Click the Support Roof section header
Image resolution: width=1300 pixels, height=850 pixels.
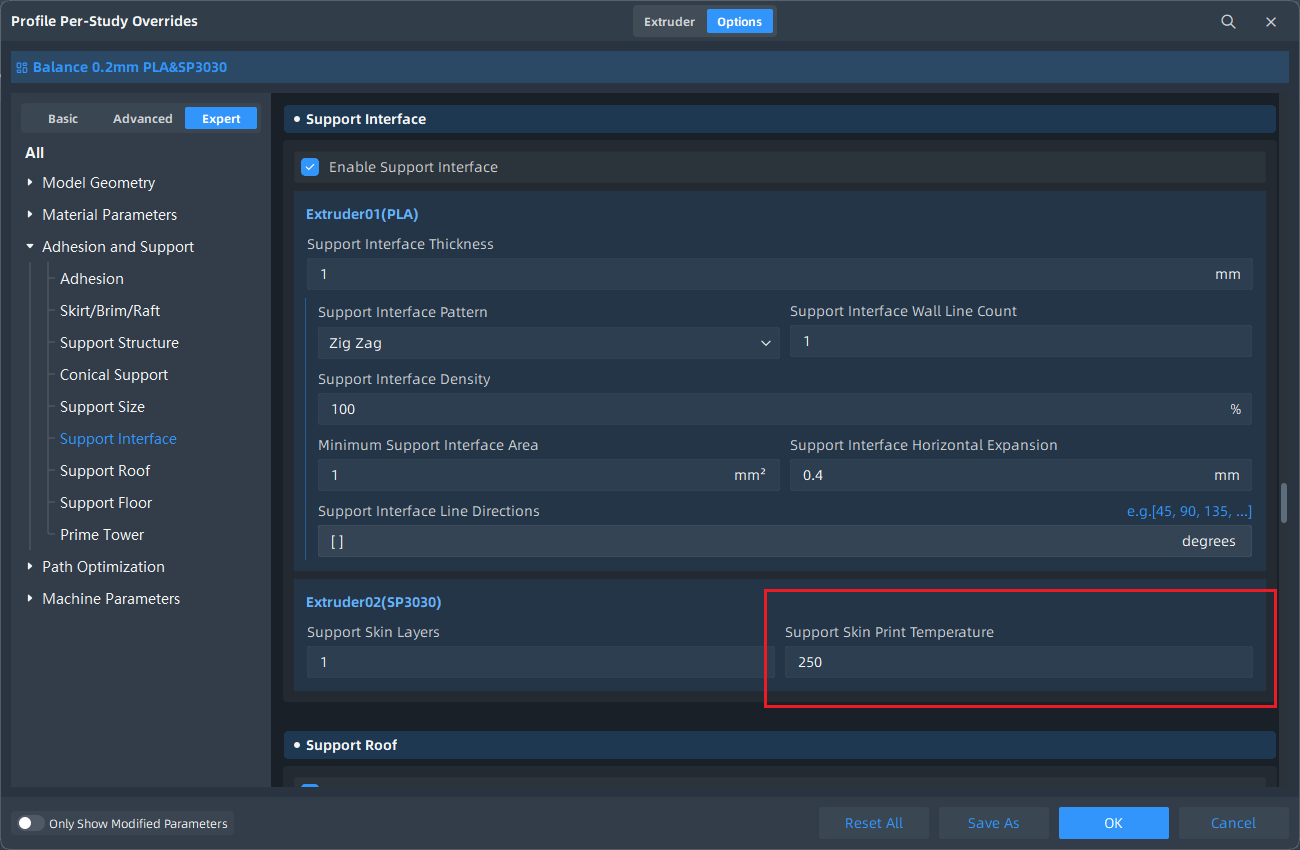point(779,745)
